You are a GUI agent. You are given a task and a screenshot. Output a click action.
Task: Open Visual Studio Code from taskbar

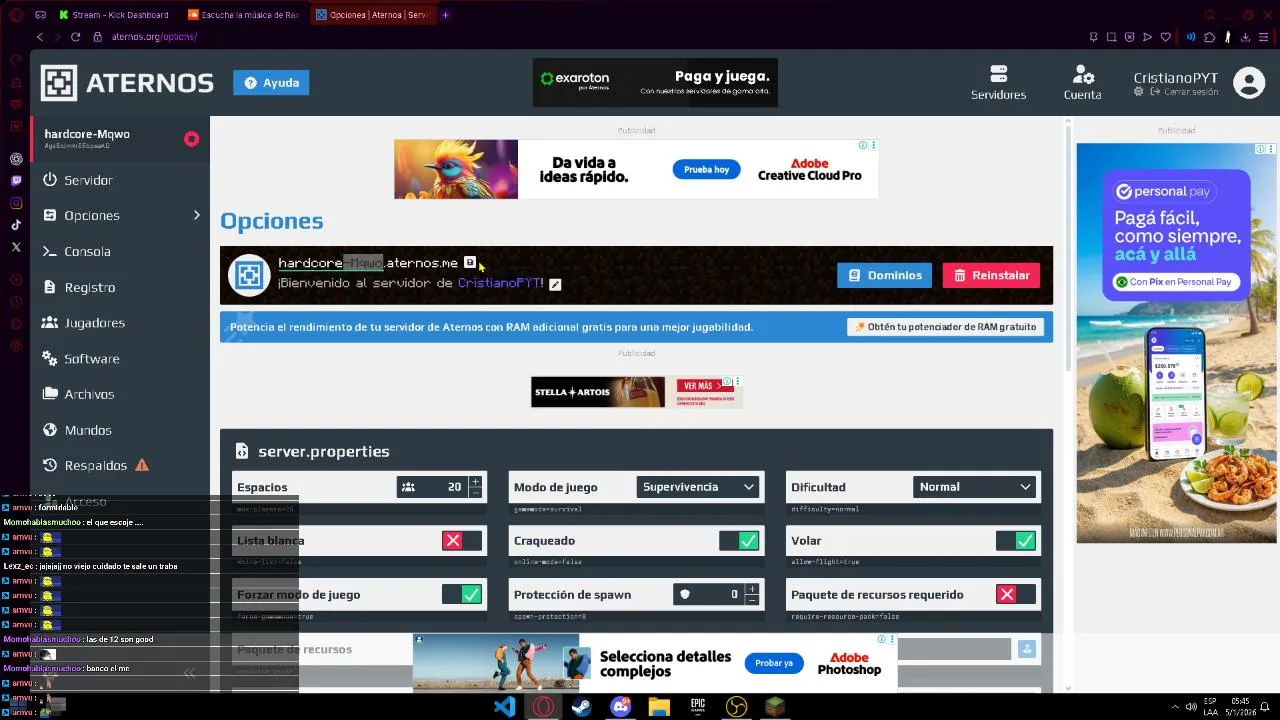[505, 707]
